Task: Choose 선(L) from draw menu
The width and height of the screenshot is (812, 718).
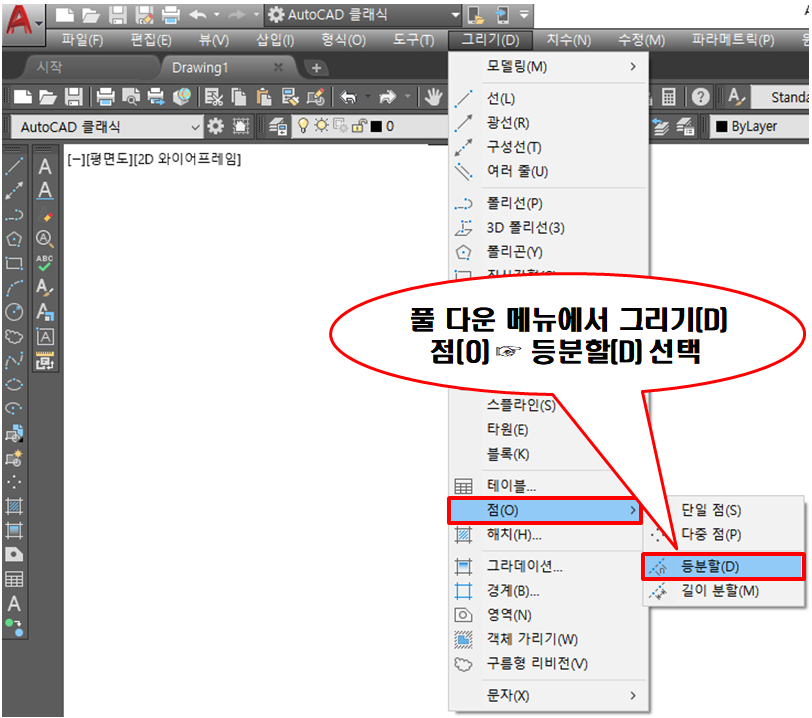Action: click(548, 98)
